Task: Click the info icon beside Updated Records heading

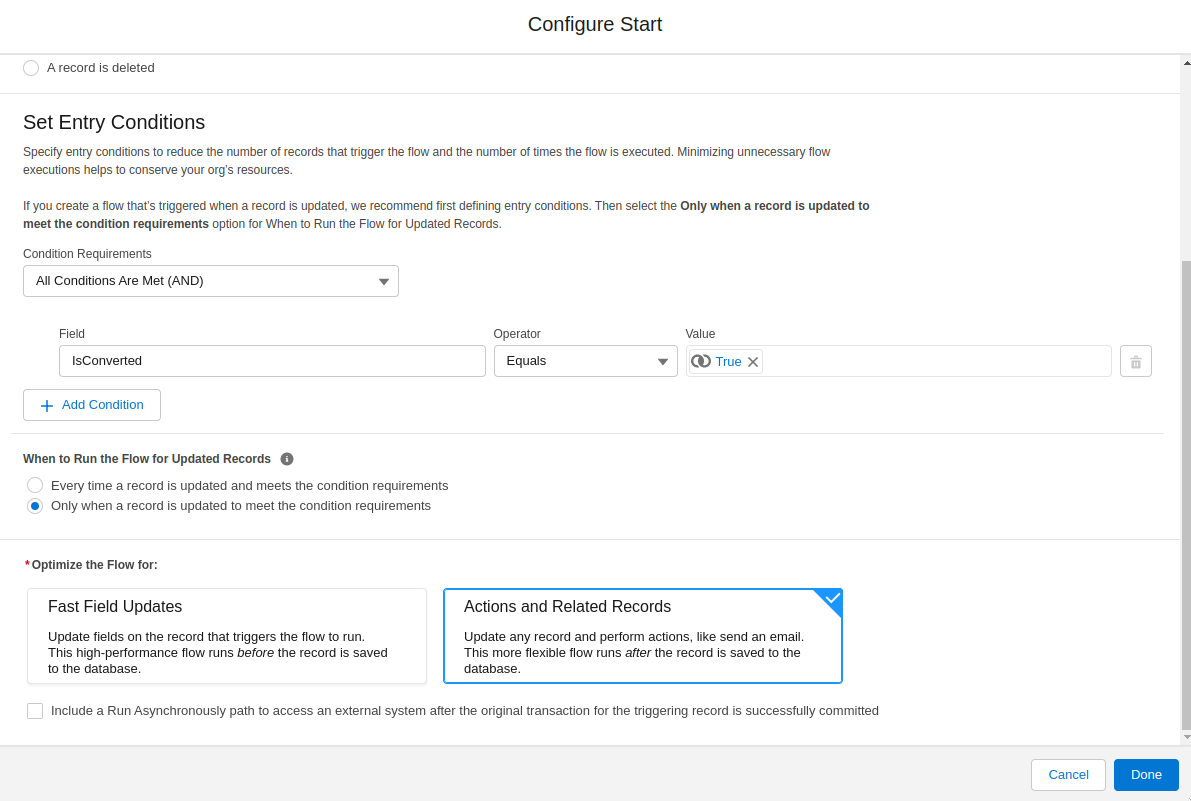Action: (287, 459)
